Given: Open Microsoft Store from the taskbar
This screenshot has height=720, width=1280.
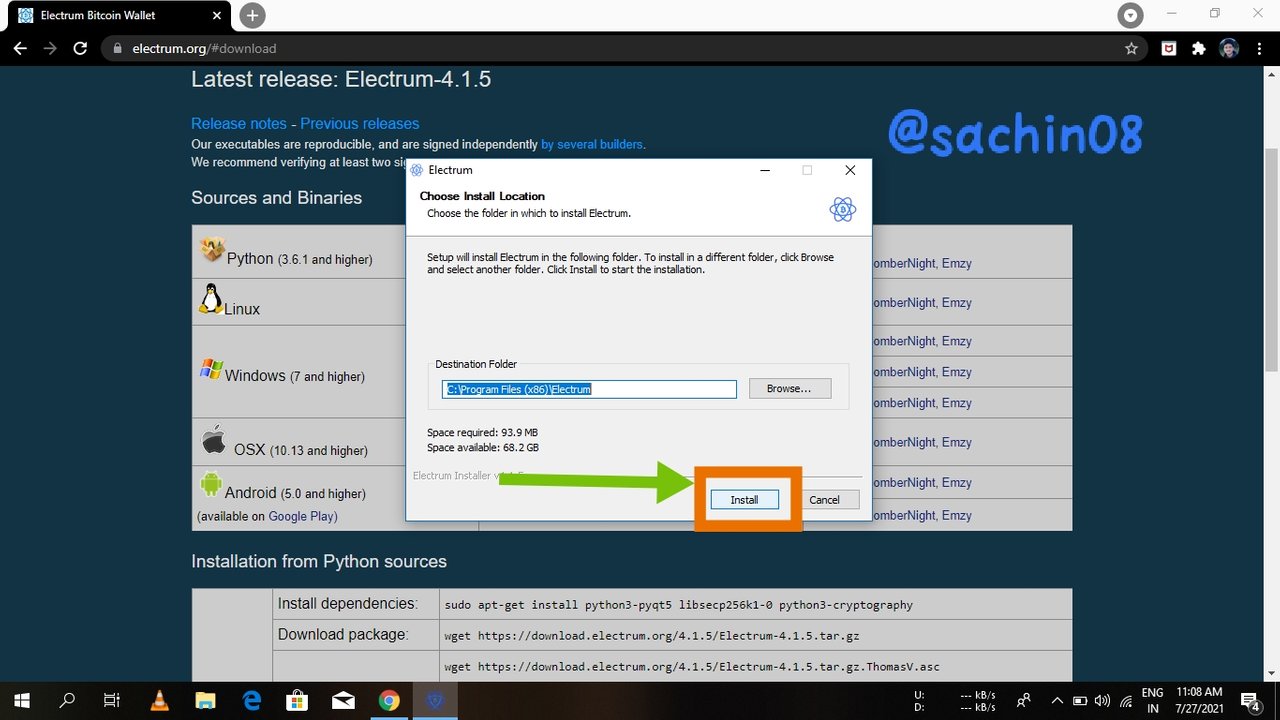Looking at the screenshot, I should coord(297,700).
